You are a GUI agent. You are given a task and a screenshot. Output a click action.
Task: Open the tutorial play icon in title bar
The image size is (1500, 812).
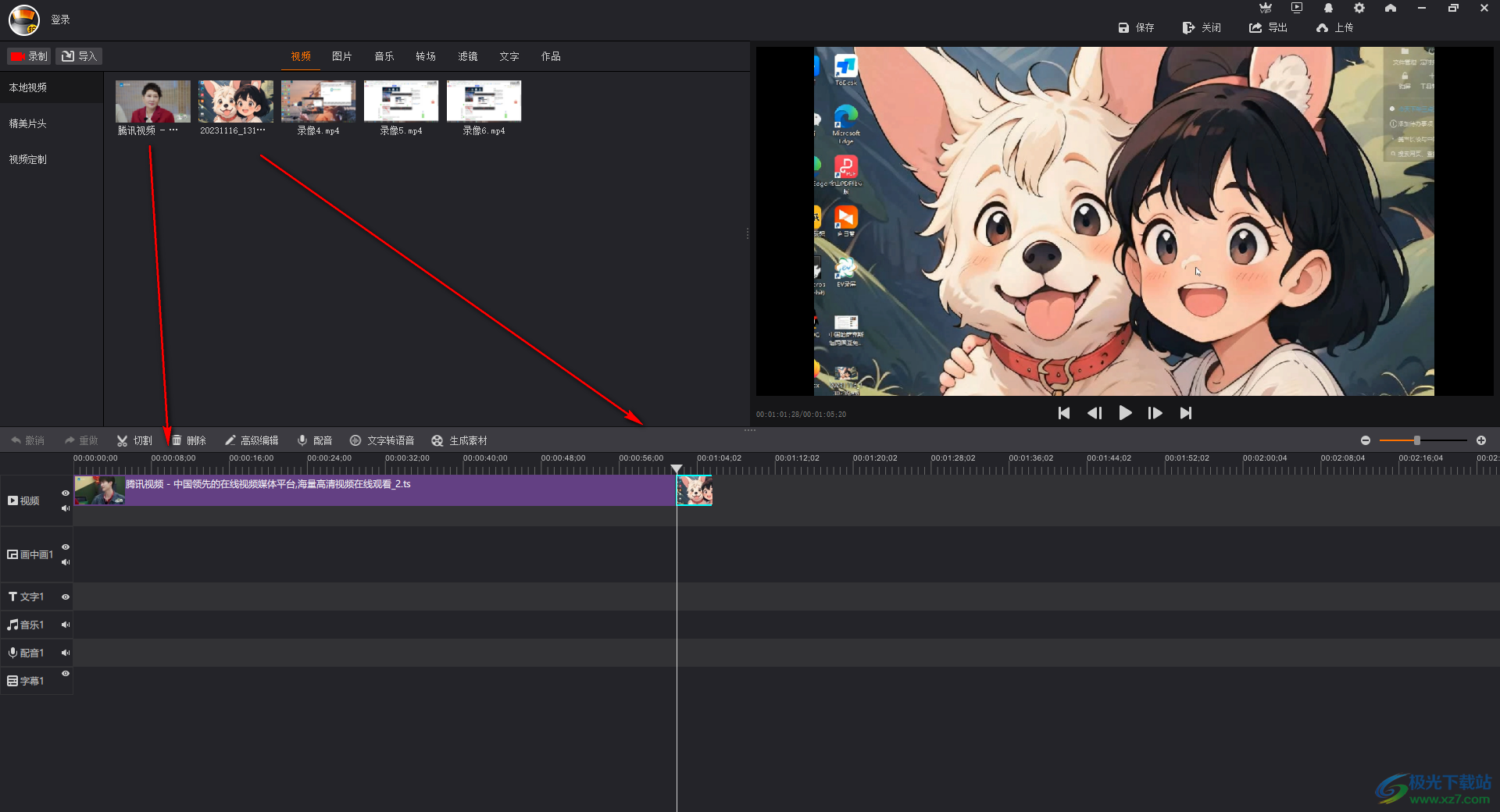[x=1297, y=8]
